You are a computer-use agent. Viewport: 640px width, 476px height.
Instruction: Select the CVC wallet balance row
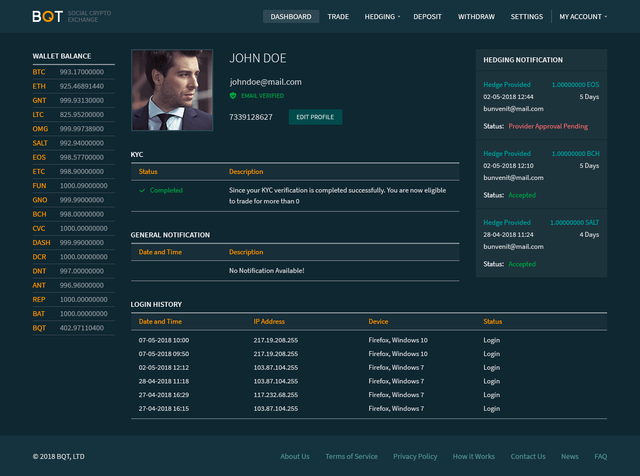point(73,229)
